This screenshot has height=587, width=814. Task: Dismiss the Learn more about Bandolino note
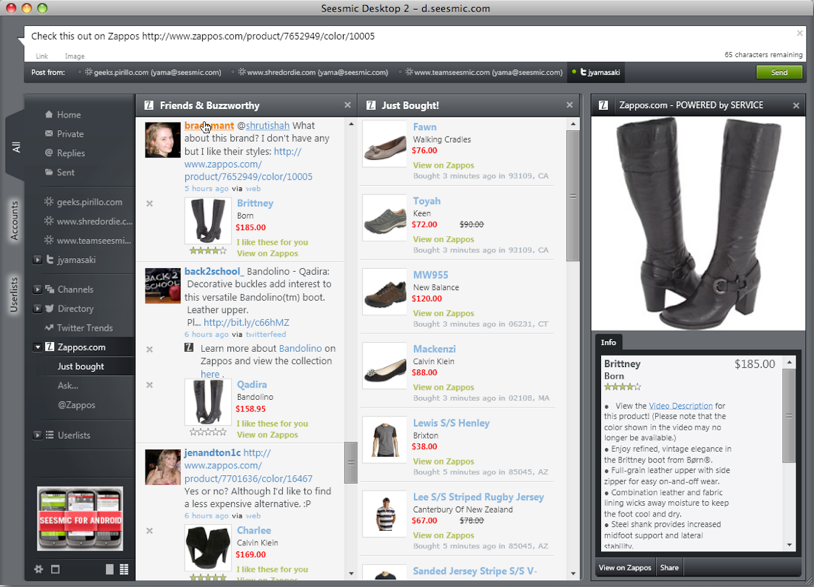point(150,349)
